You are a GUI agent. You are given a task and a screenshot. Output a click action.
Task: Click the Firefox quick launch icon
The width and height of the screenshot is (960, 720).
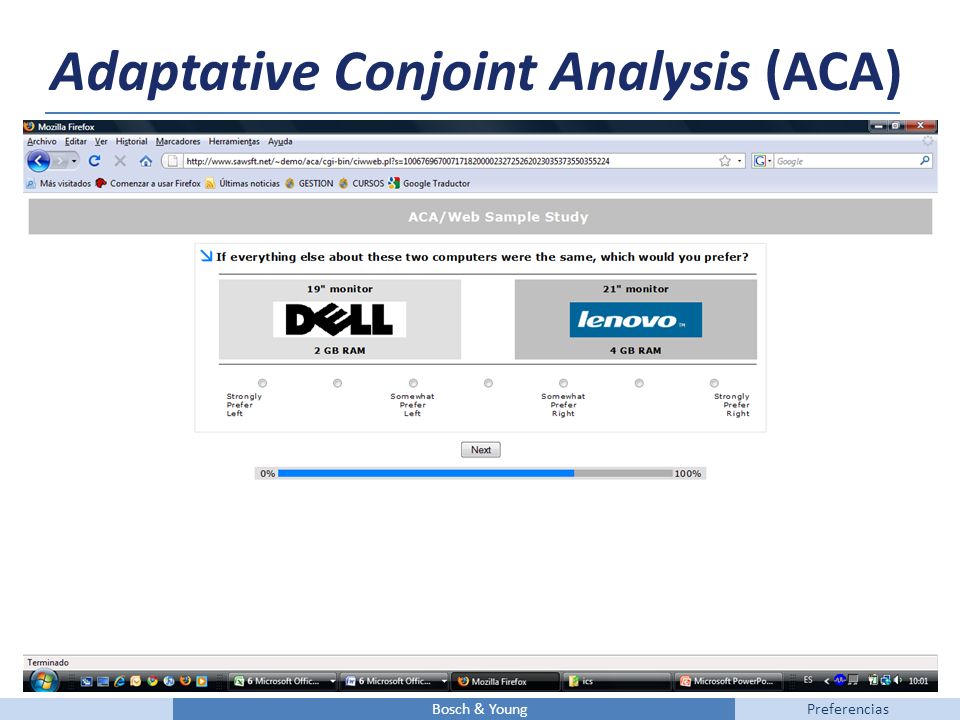pyautogui.click(x=186, y=681)
